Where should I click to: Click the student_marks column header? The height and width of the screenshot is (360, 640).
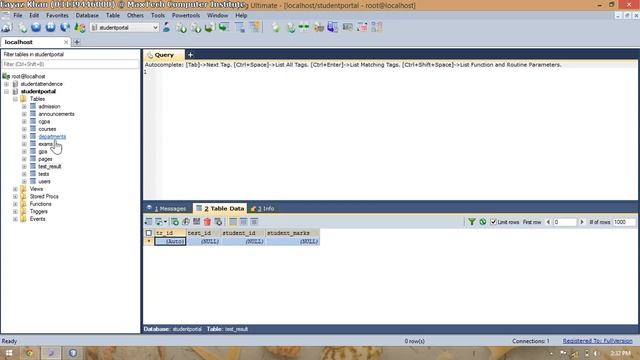(292, 233)
